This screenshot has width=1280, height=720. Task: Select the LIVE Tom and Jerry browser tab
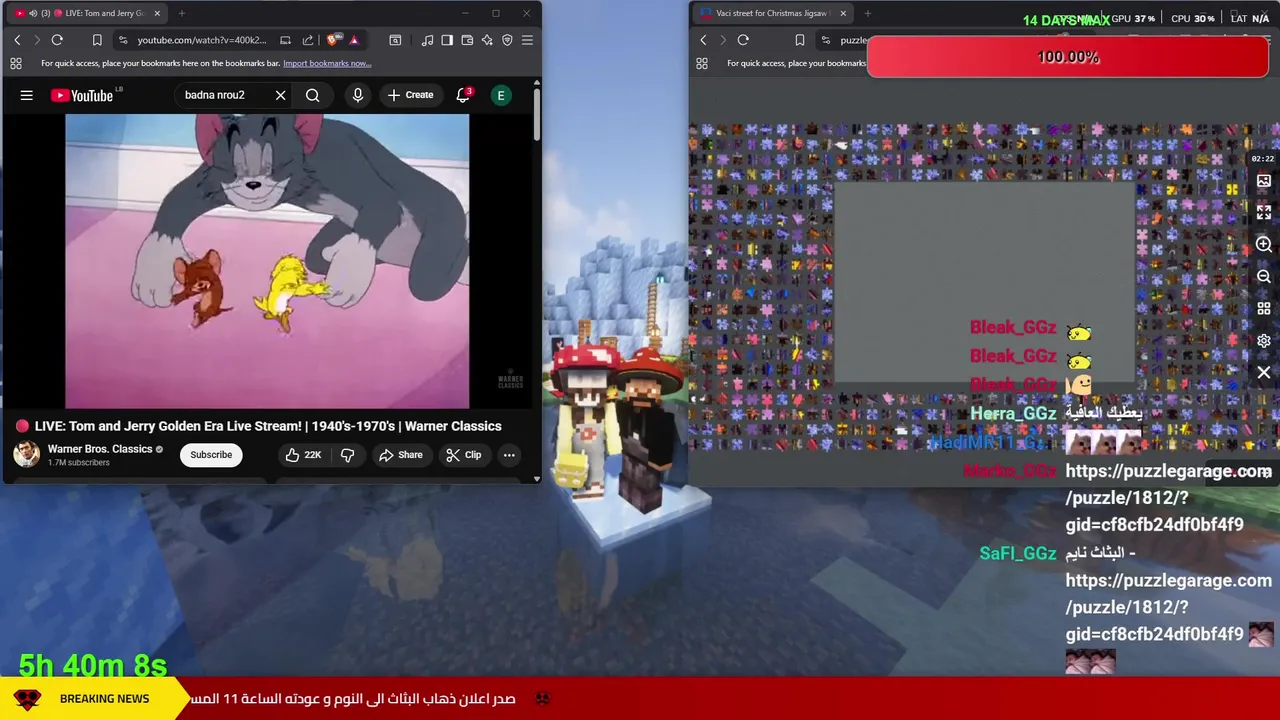coord(88,13)
